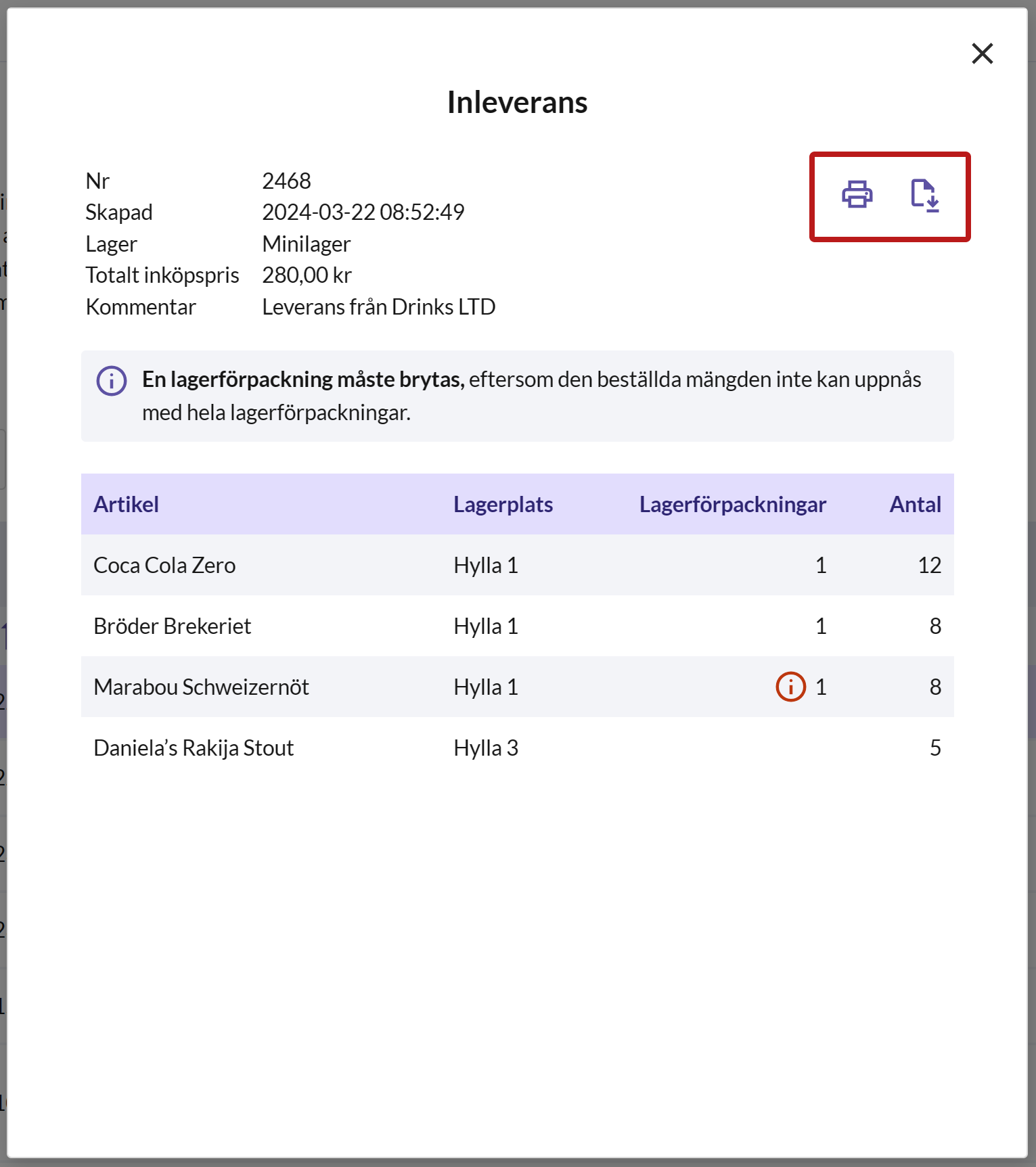Click the download file icon
The height and width of the screenshot is (1167, 1036).
[924, 196]
